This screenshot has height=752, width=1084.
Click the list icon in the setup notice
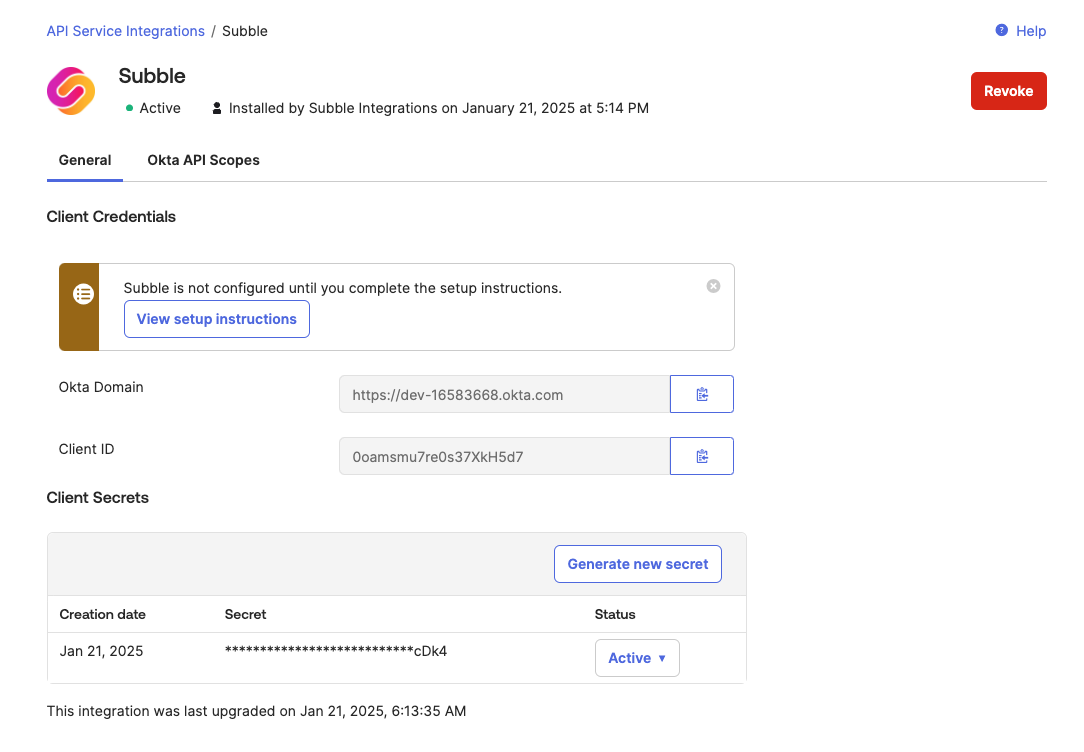point(84,294)
